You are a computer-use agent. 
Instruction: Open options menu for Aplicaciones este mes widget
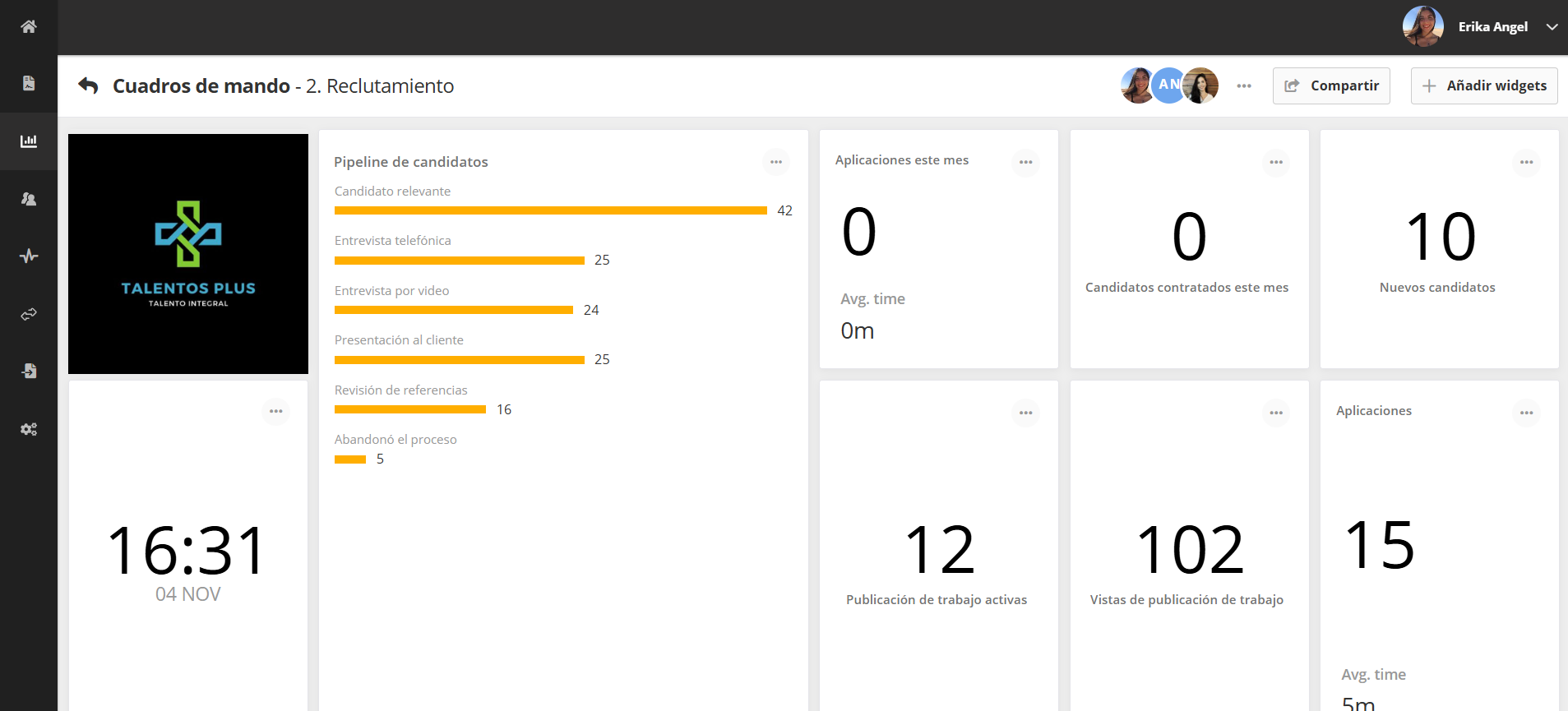click(x=1025, y=162)
